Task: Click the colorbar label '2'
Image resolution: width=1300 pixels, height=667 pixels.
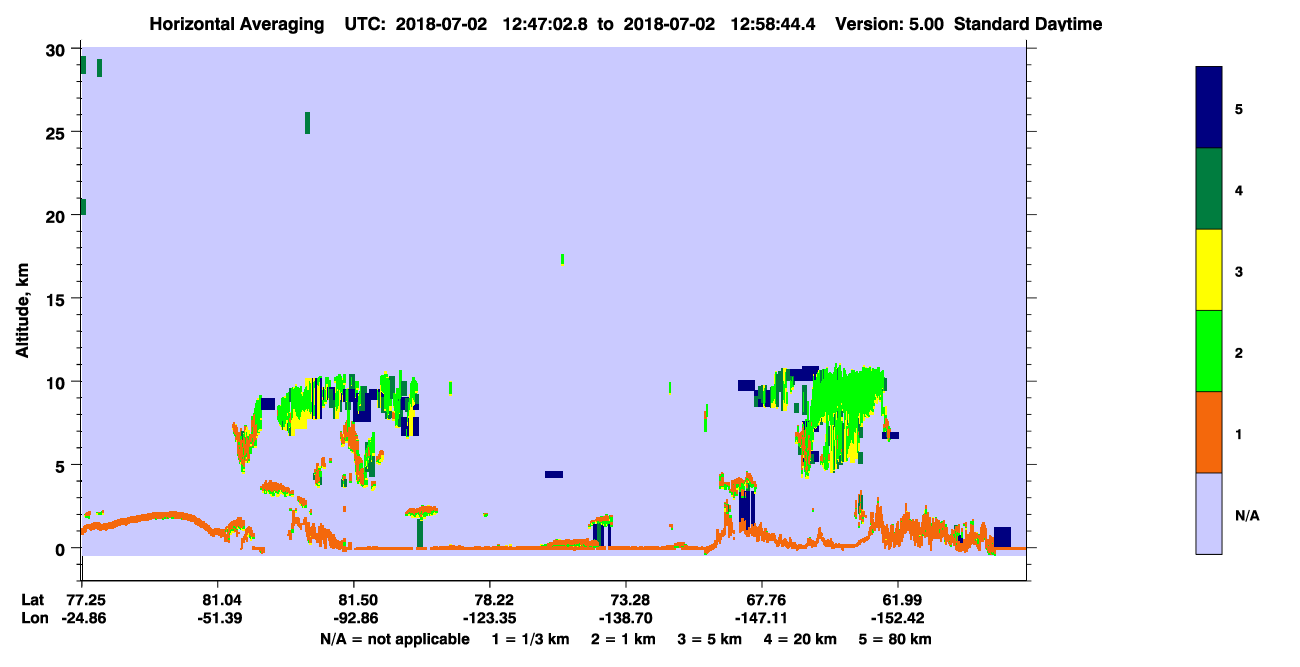Action: click(x=1239, y=352)
